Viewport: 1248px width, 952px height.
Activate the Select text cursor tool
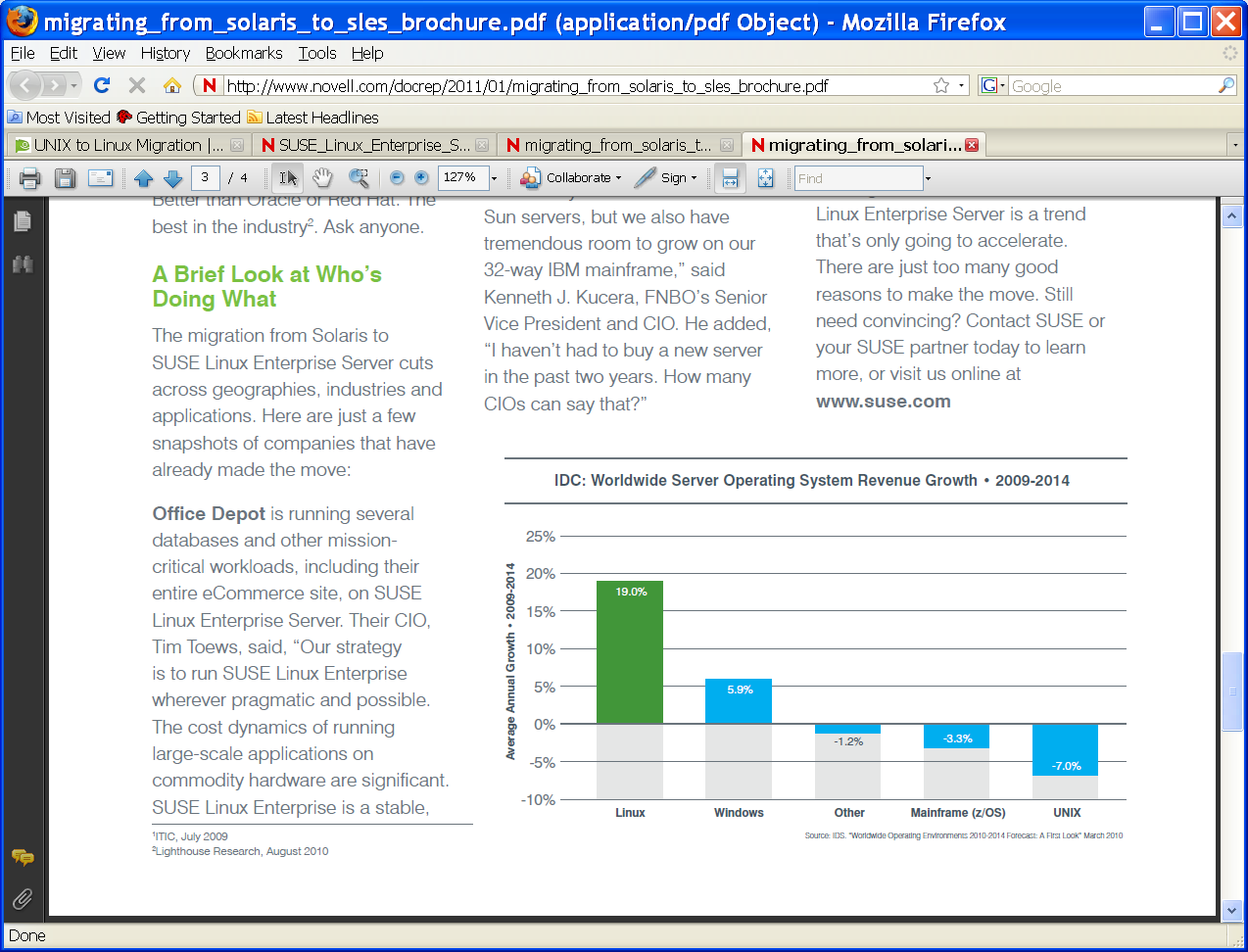(x=288, y=177)
